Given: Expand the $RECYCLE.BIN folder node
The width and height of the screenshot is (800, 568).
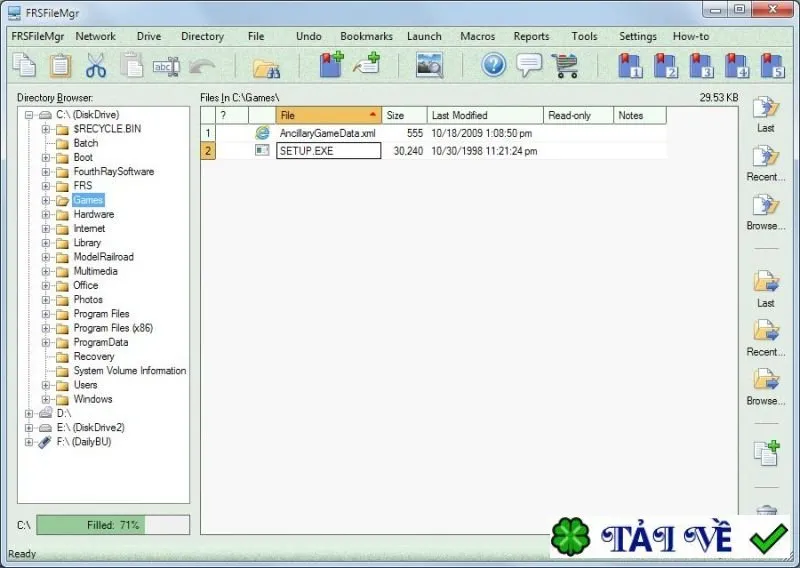Looking at the screenshot, I should [46, 129].
